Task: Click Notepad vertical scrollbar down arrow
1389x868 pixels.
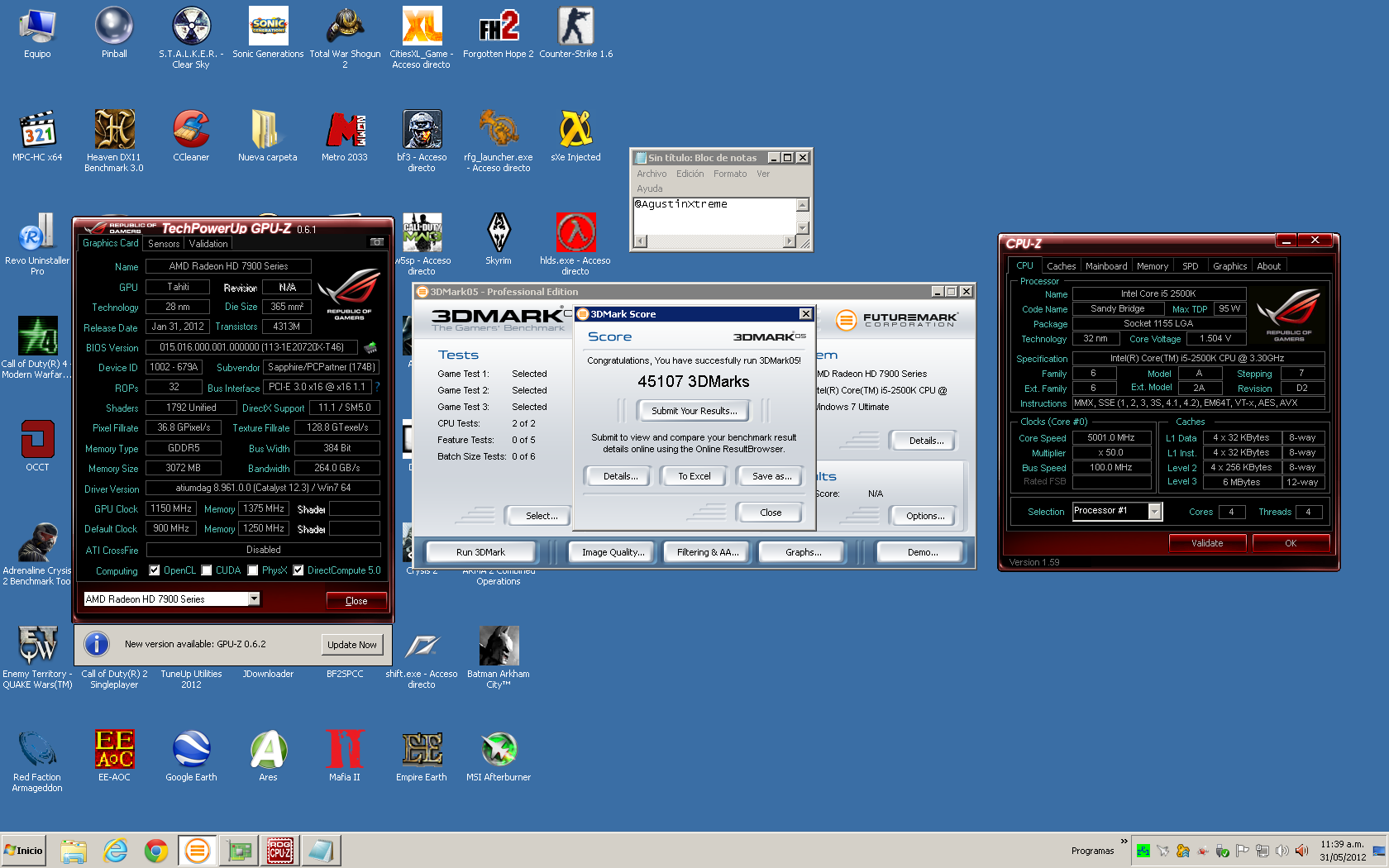Action: pyautogui.click(x=802, y=227)
